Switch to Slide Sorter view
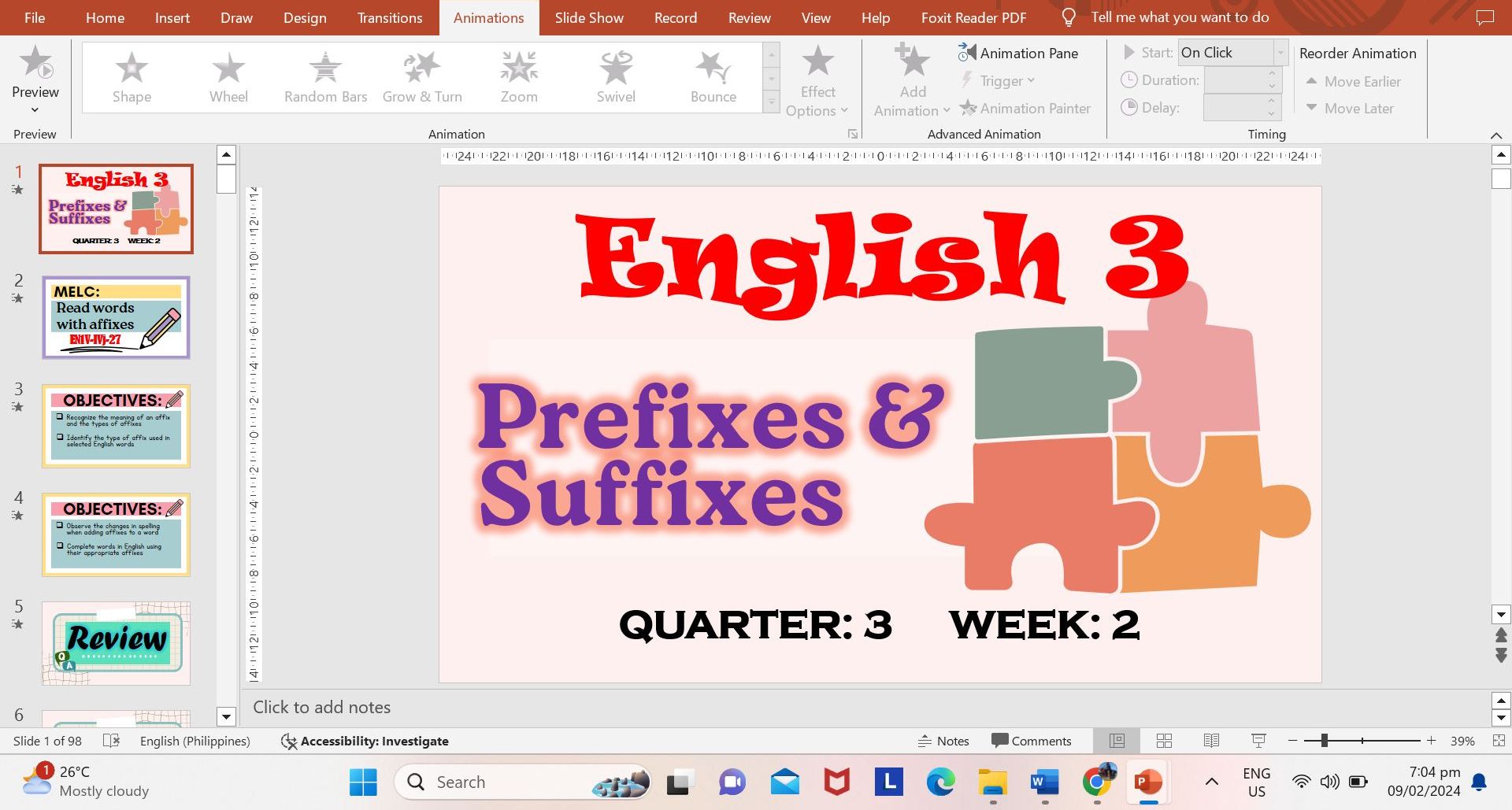Viewport: 1512px width, 810px height. 1164,741
